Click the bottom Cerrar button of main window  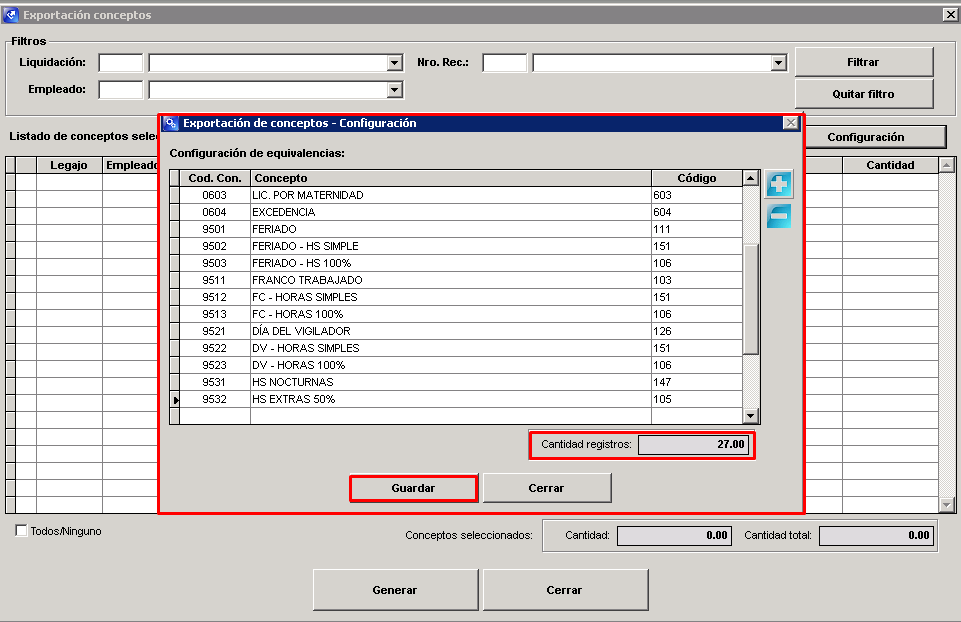tap(564, 590)
